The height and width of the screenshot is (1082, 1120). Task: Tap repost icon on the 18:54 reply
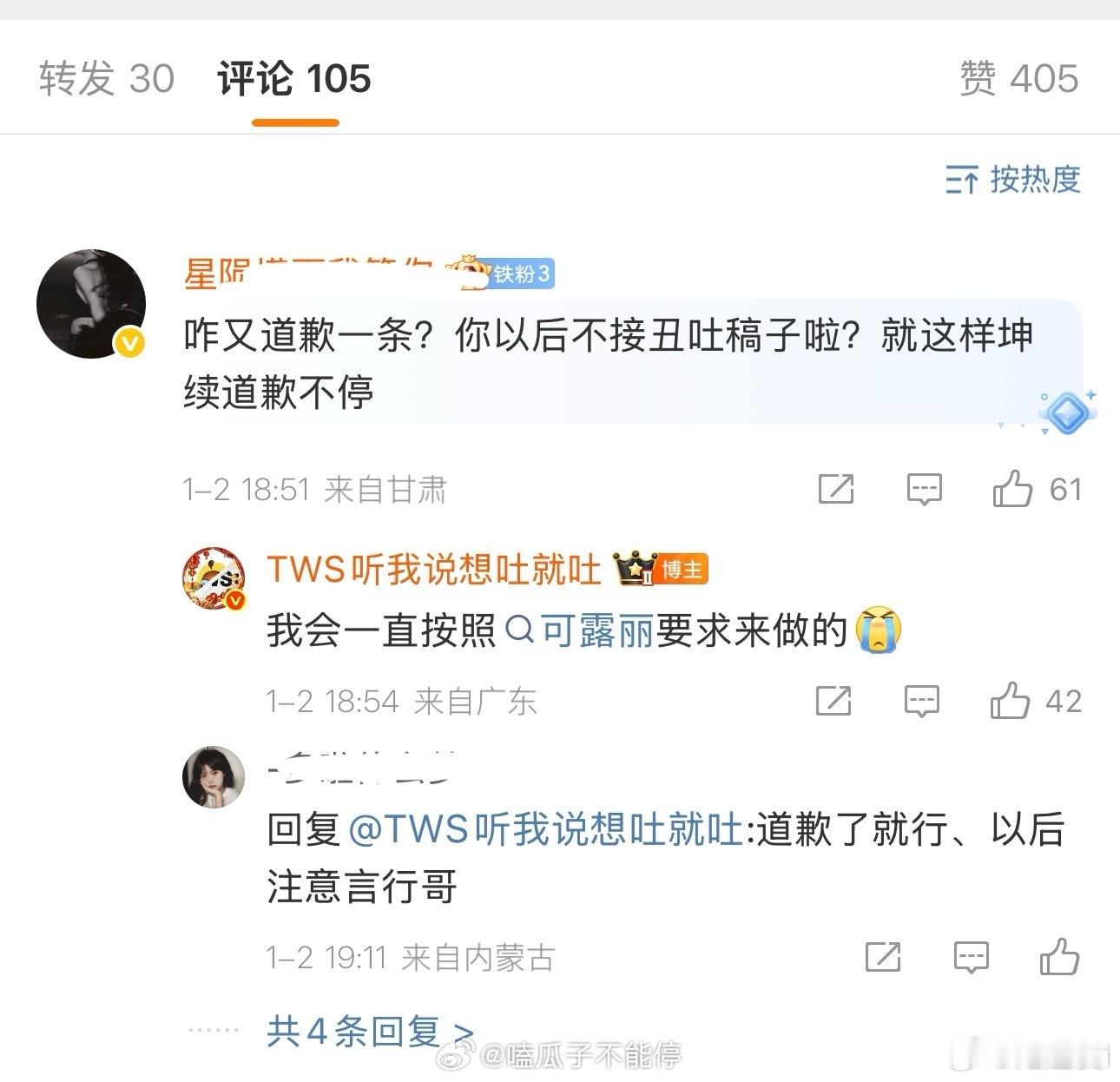833,700
